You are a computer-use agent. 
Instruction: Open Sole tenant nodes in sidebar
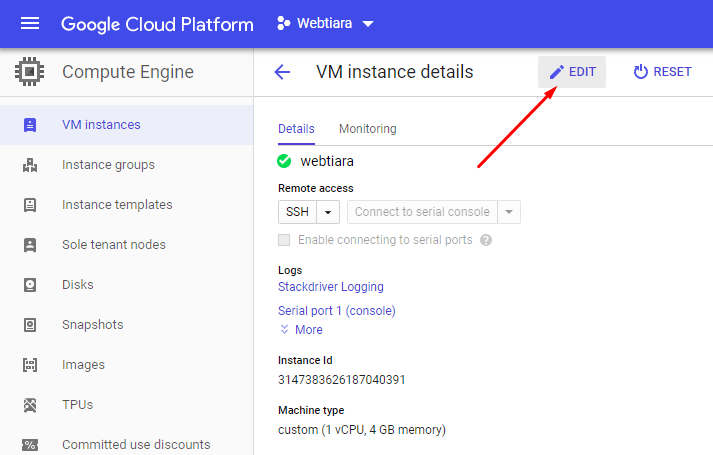126,245
